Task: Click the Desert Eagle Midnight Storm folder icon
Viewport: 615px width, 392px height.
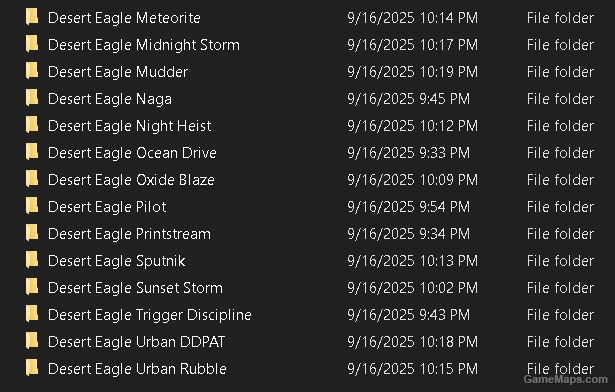Action: (32, 44)
